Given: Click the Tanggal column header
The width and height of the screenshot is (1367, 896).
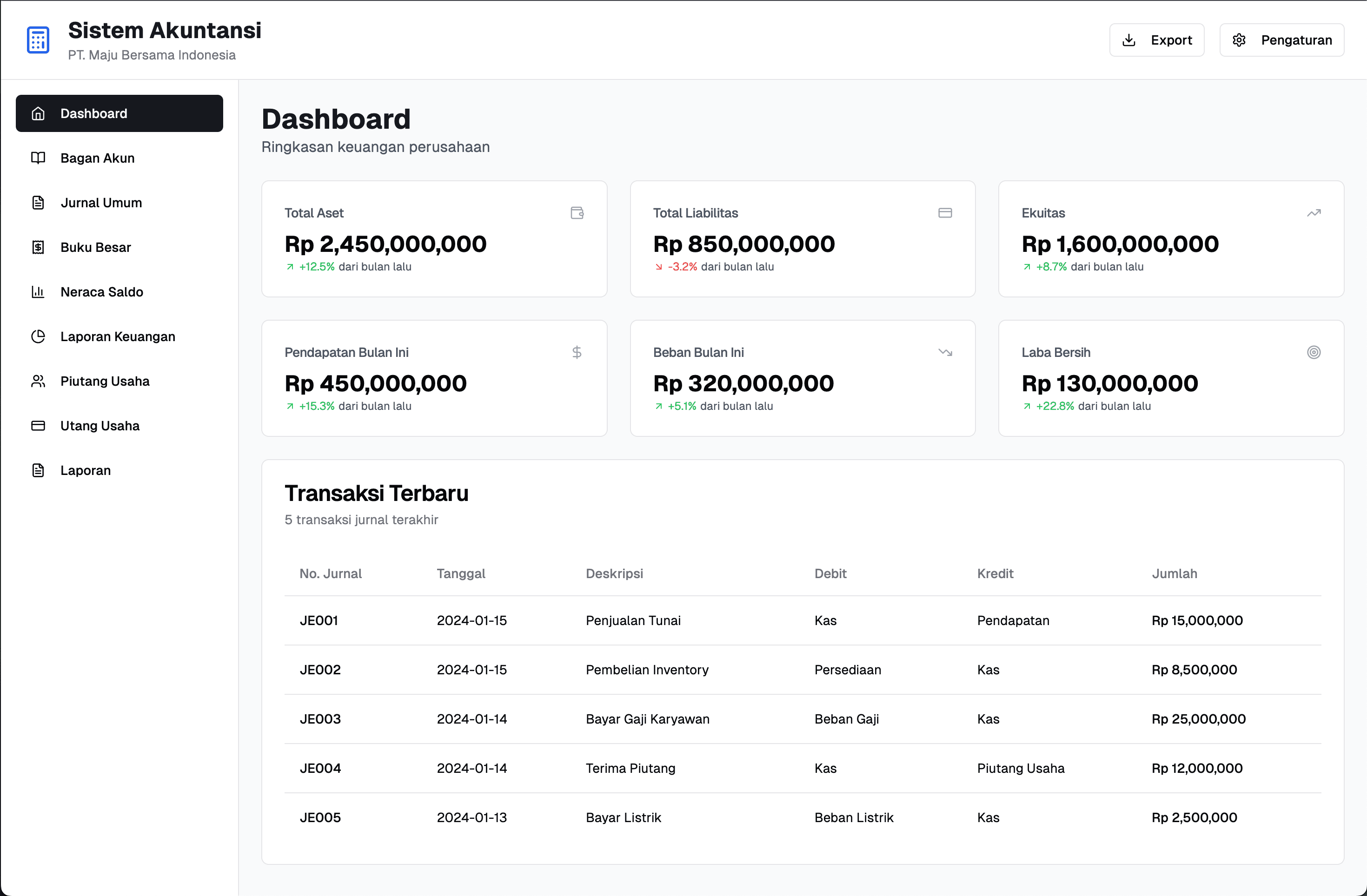Looking at the screenshot, I should 461,574.
